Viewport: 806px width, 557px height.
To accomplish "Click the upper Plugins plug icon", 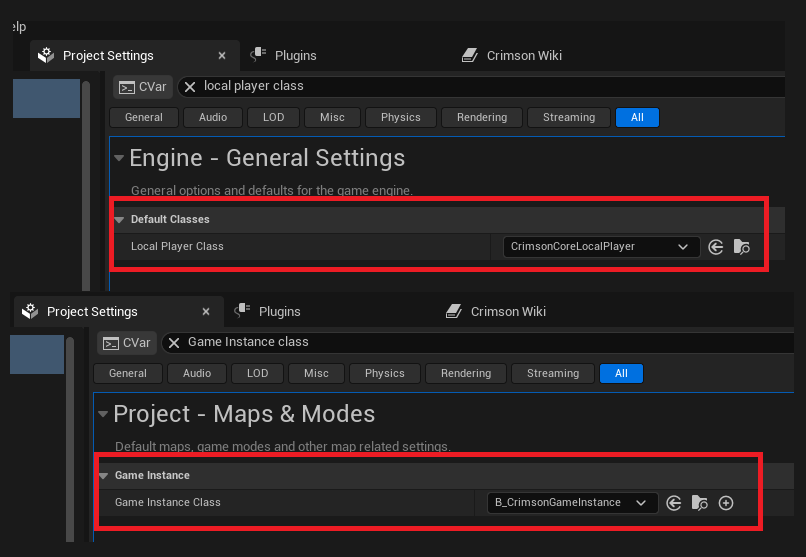I will (258, 54).
